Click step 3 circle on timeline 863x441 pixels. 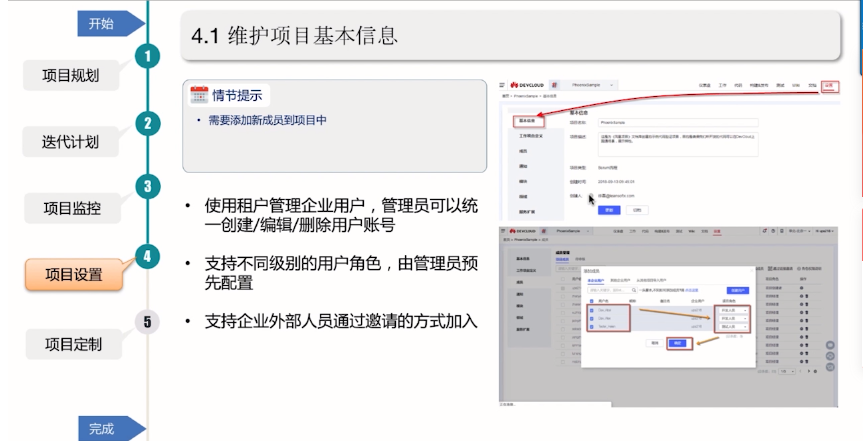point(147,187)
